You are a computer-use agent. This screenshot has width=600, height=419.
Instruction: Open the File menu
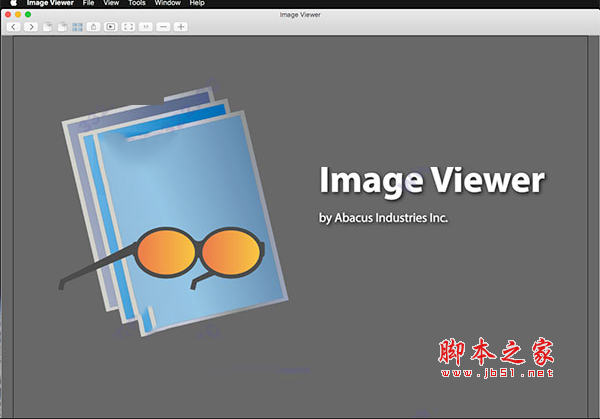click(x=88, y=3)
